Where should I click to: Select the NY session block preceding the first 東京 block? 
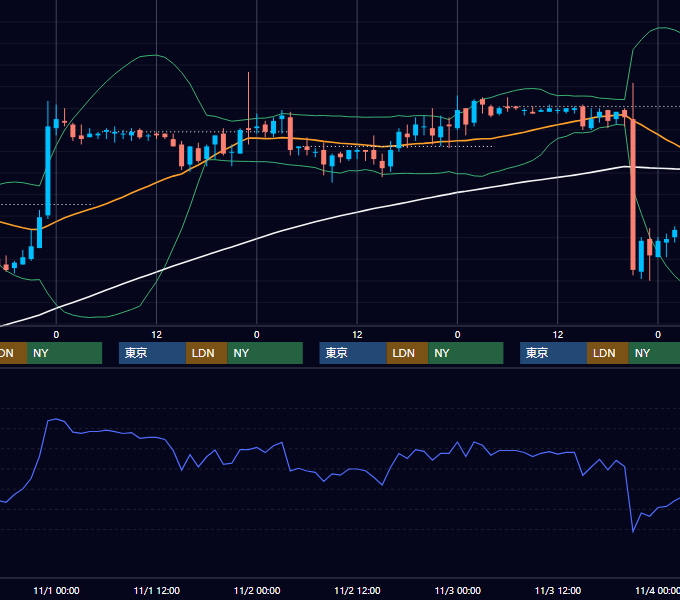click(x=64, y=353)
